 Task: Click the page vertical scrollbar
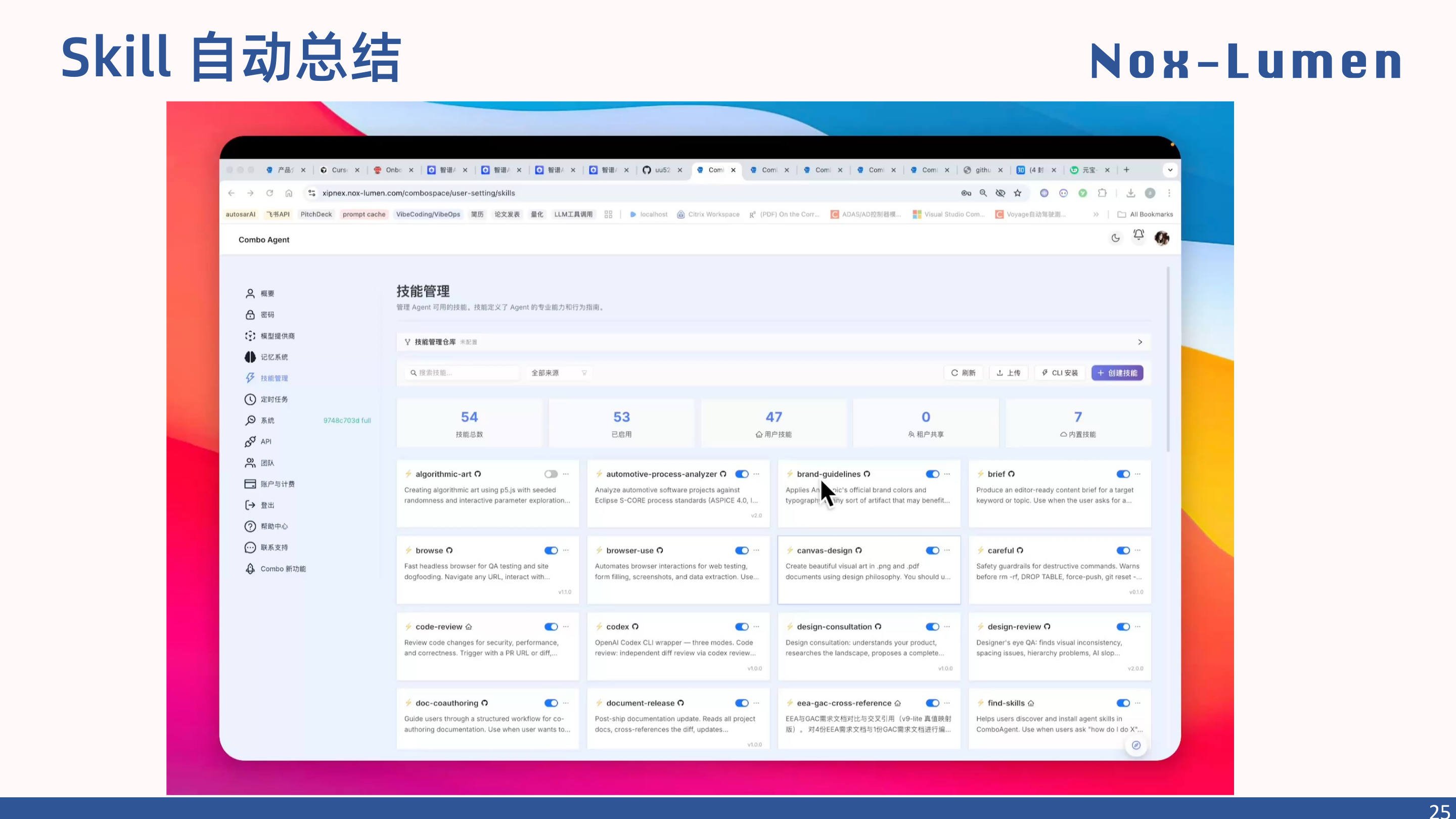click(1168, 359)
